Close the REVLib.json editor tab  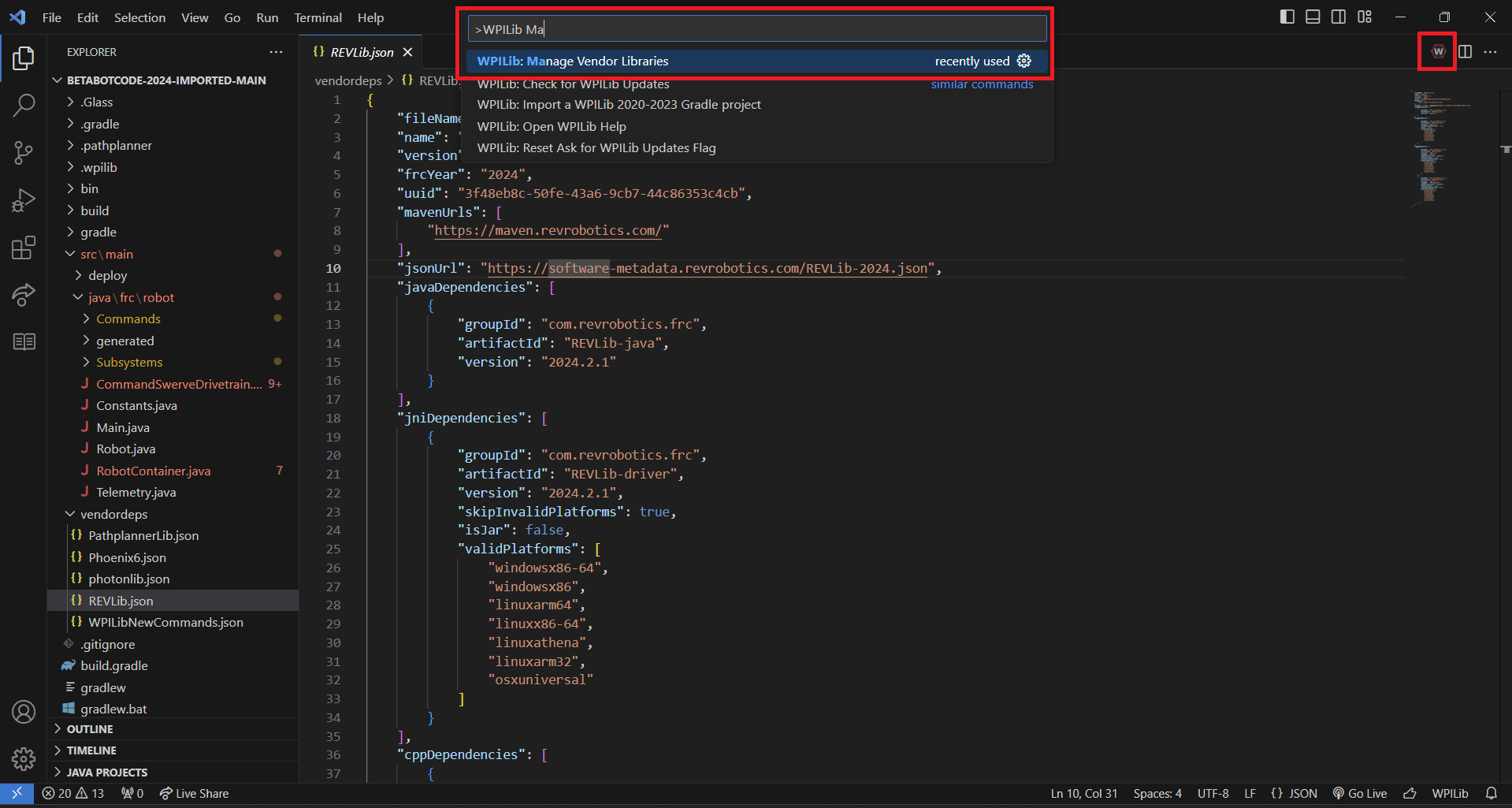point(407,52)
